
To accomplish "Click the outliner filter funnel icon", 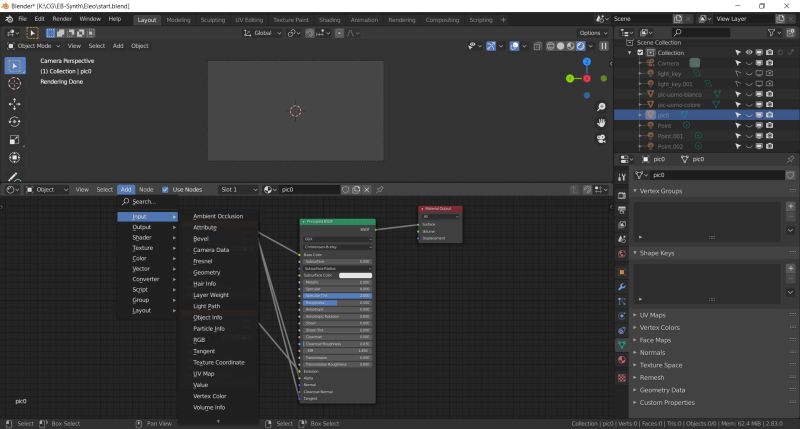I will click(x=771, y=33).
